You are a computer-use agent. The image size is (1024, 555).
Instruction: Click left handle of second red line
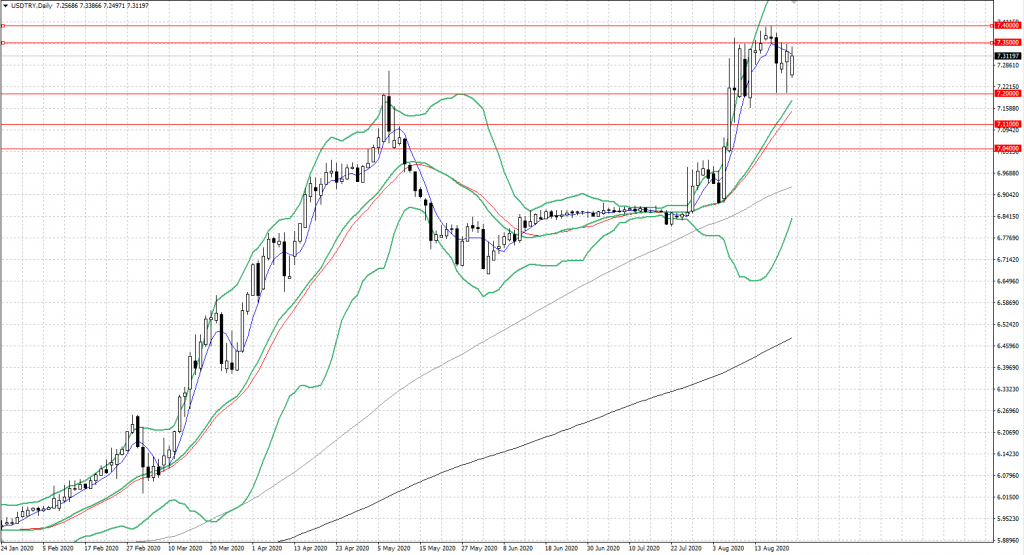click(3, 42)
